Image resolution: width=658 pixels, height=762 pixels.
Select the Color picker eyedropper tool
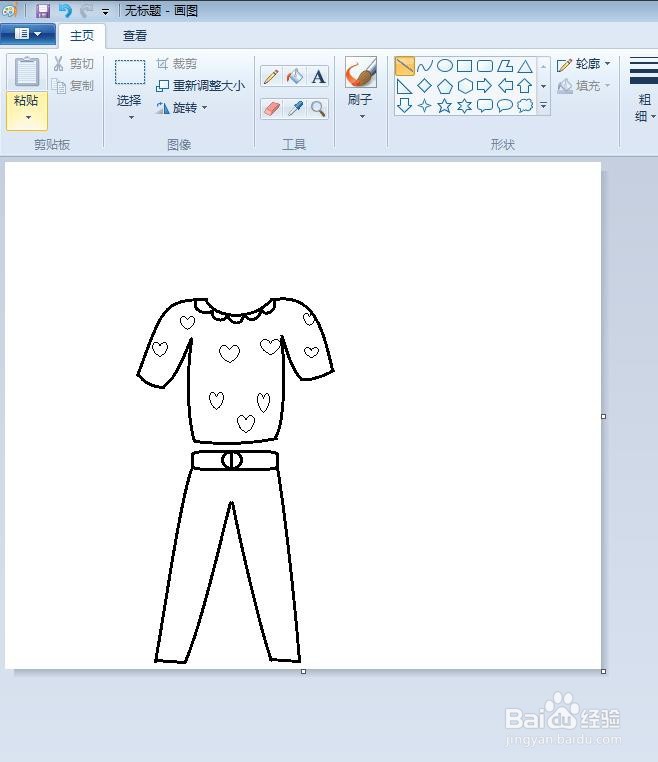click(295, 108)
